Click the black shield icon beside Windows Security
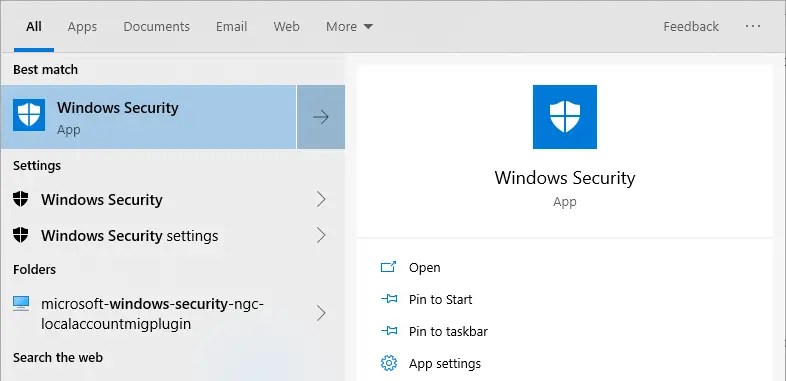Screen dimensions: 786x381 click(x=21, y=199)
